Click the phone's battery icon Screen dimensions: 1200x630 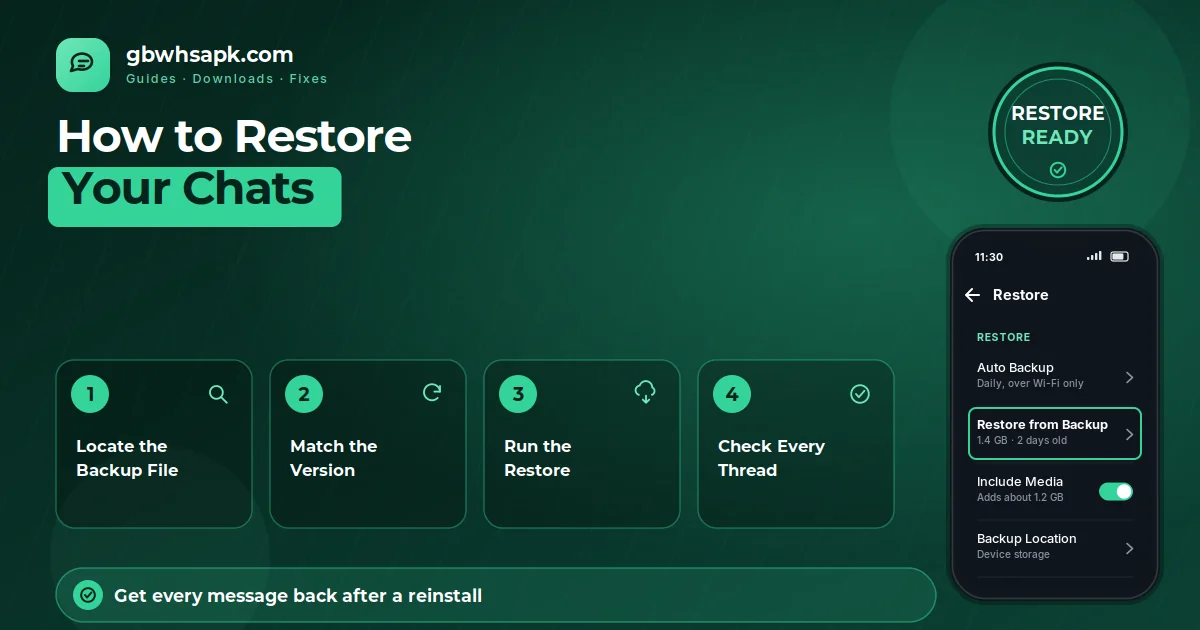1120,256
